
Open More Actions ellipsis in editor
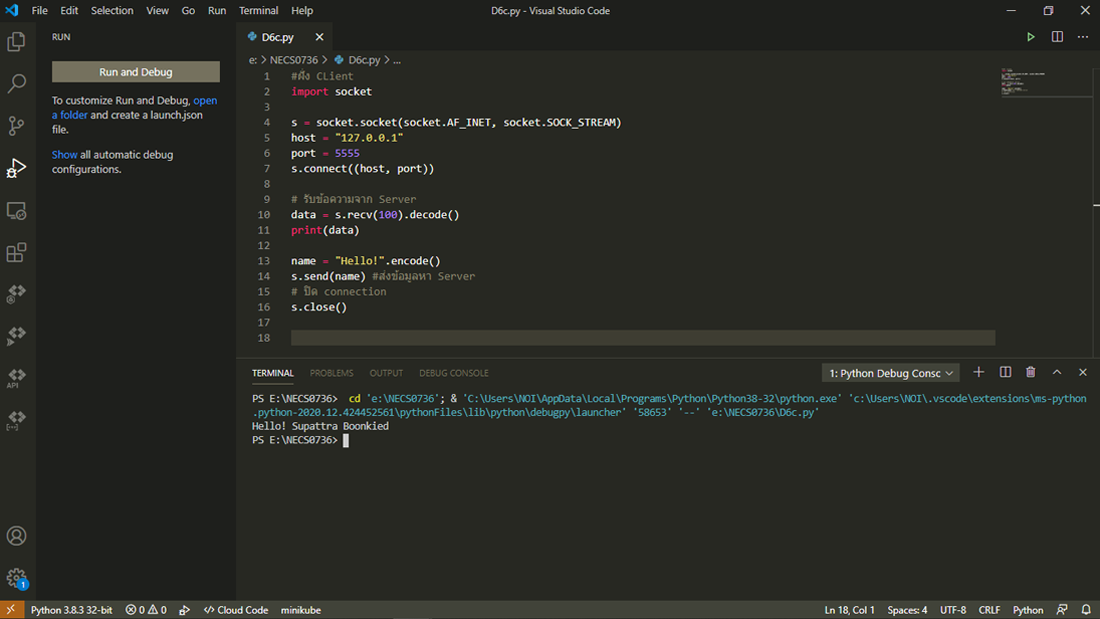(x=1083, y=37)
